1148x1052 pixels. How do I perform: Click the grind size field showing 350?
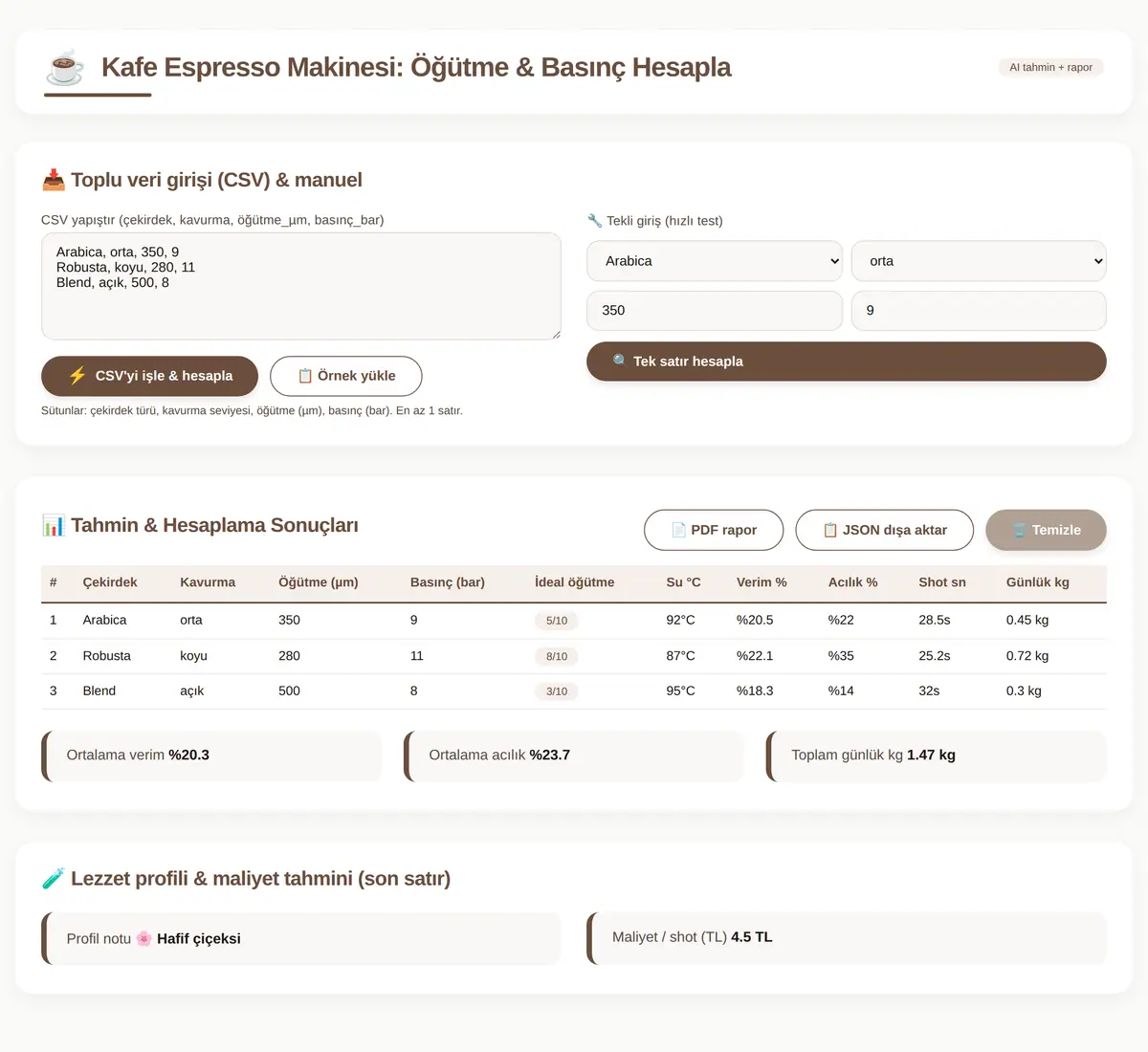point(715,311)
